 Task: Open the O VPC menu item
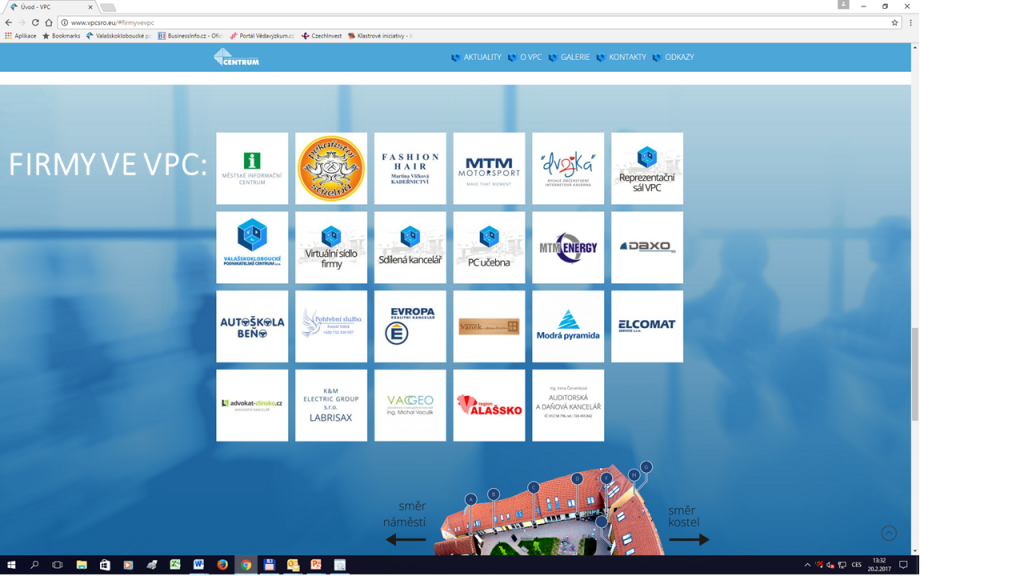[530, 57]
